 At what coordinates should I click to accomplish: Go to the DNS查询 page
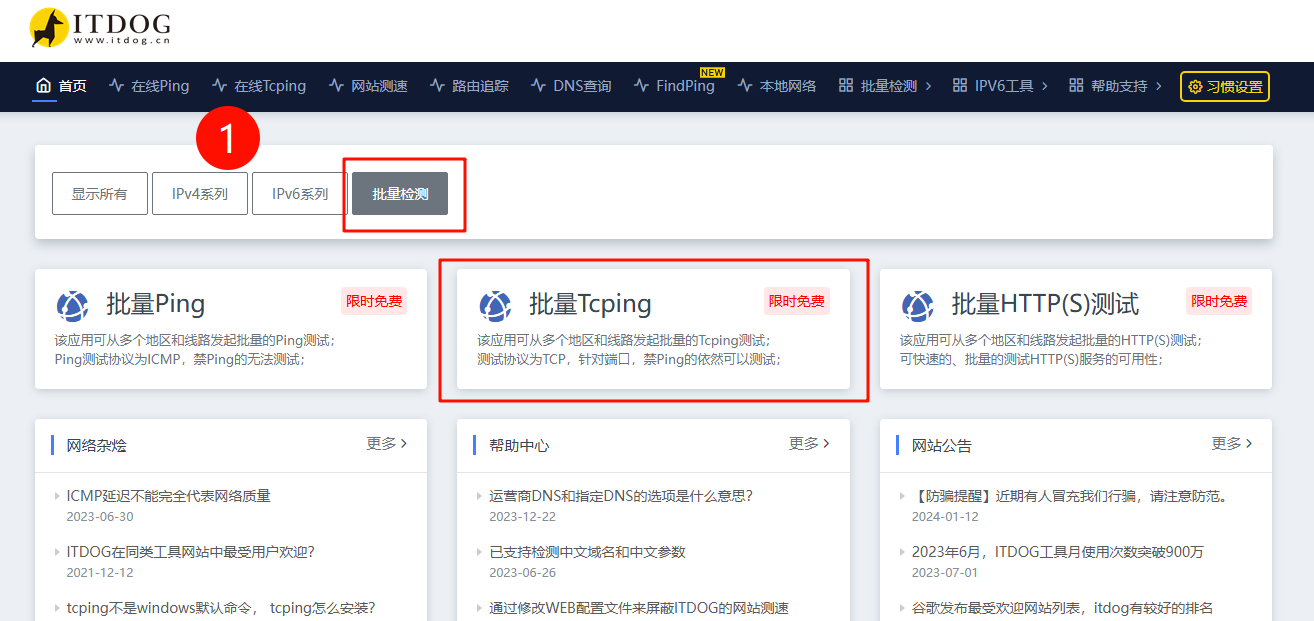click(x=581, y=86)
